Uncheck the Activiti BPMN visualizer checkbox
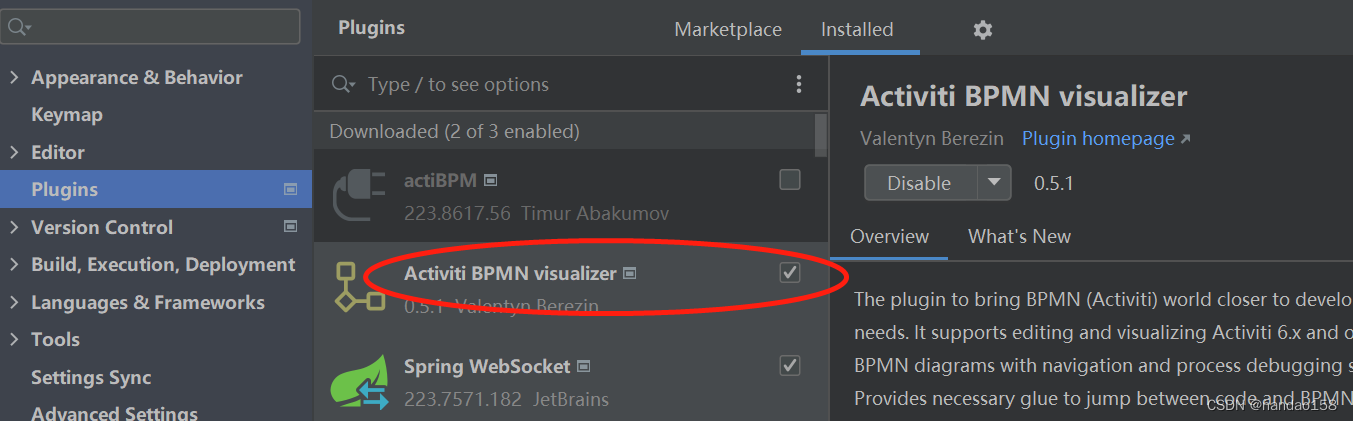This screenshot has height=421, width=1353. pos(790,272)
